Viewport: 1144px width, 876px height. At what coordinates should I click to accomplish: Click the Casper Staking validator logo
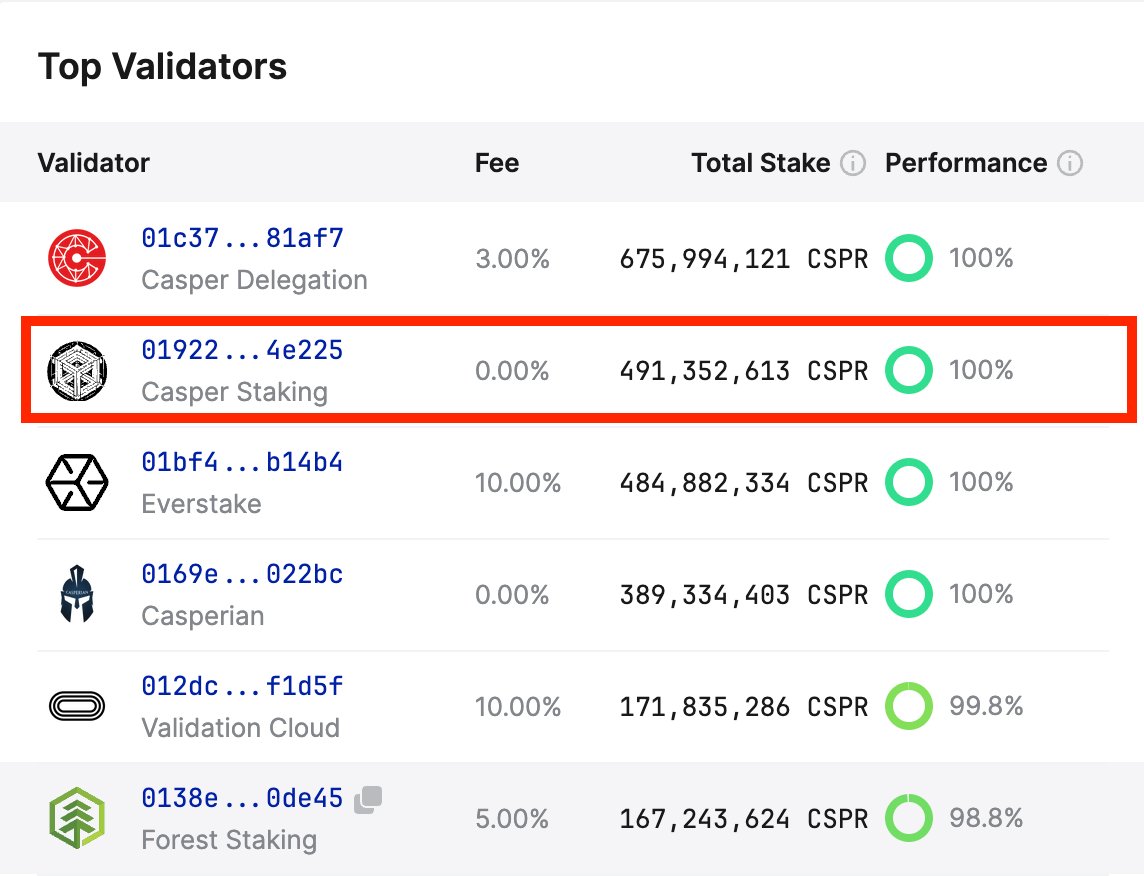click(77, 371)
